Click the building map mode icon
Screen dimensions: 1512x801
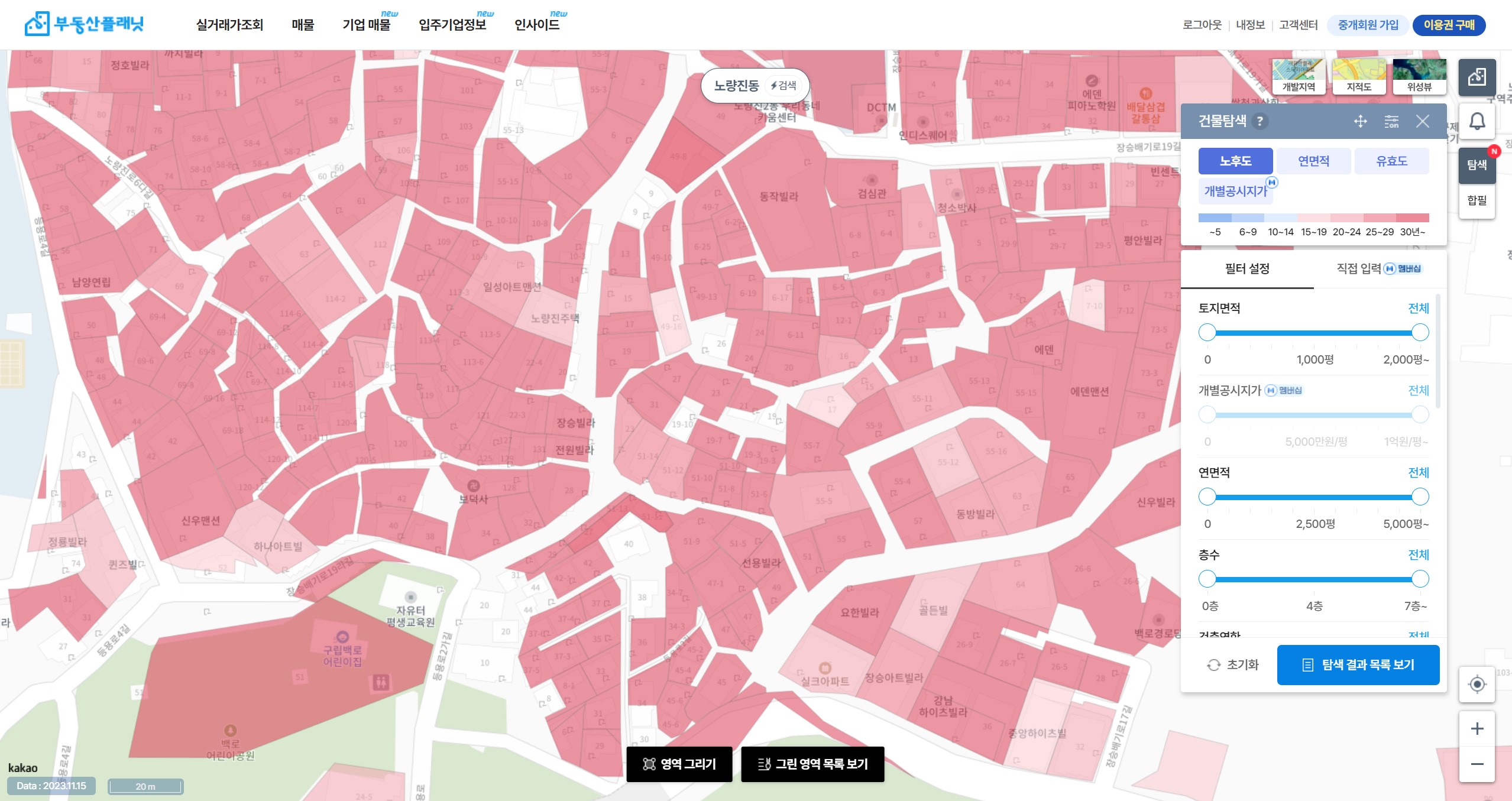coord(1477,77)
